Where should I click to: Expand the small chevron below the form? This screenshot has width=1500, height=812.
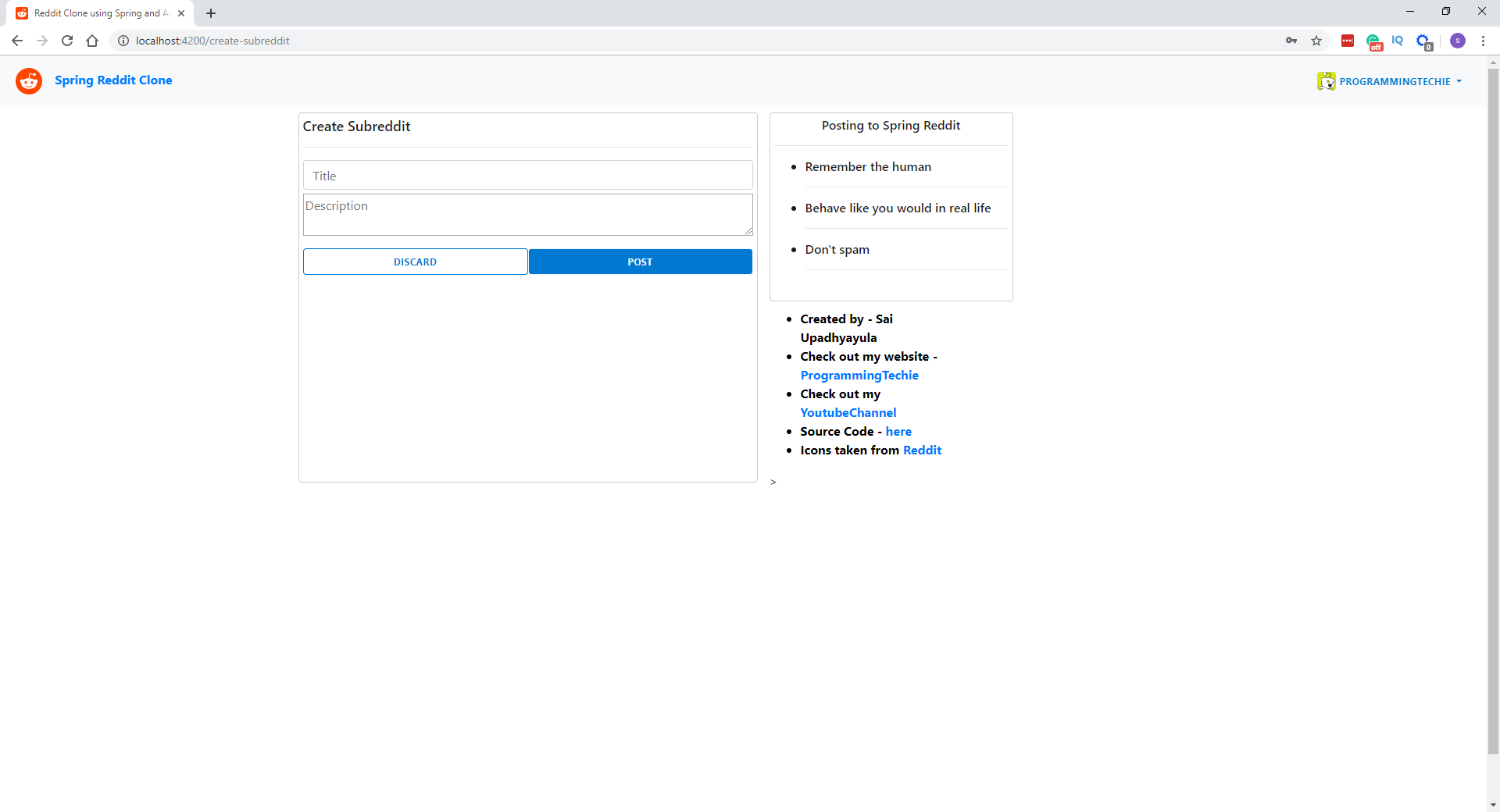click(x=773, y=483)
